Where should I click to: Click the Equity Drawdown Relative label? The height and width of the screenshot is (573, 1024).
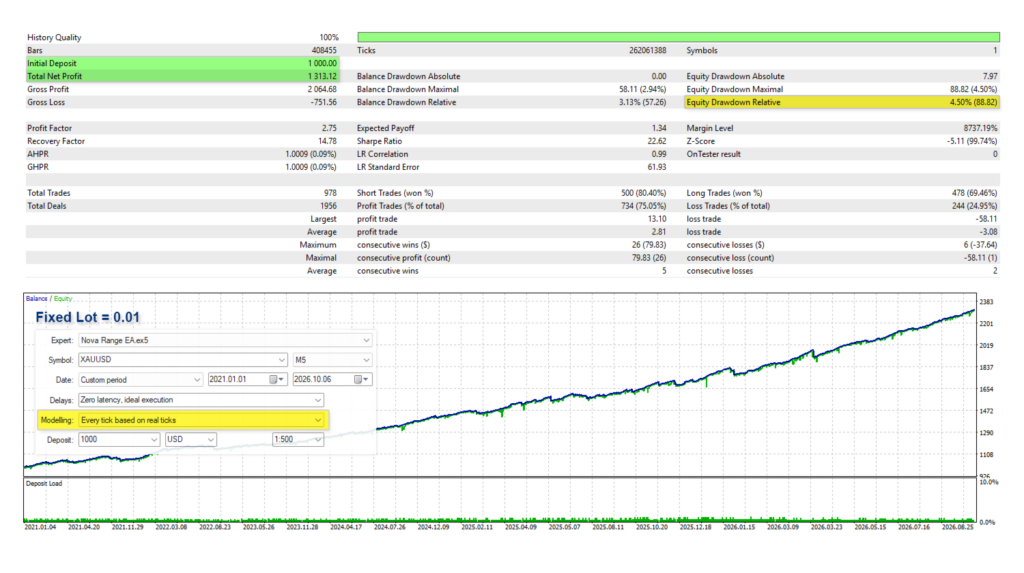tap(733, 103)
